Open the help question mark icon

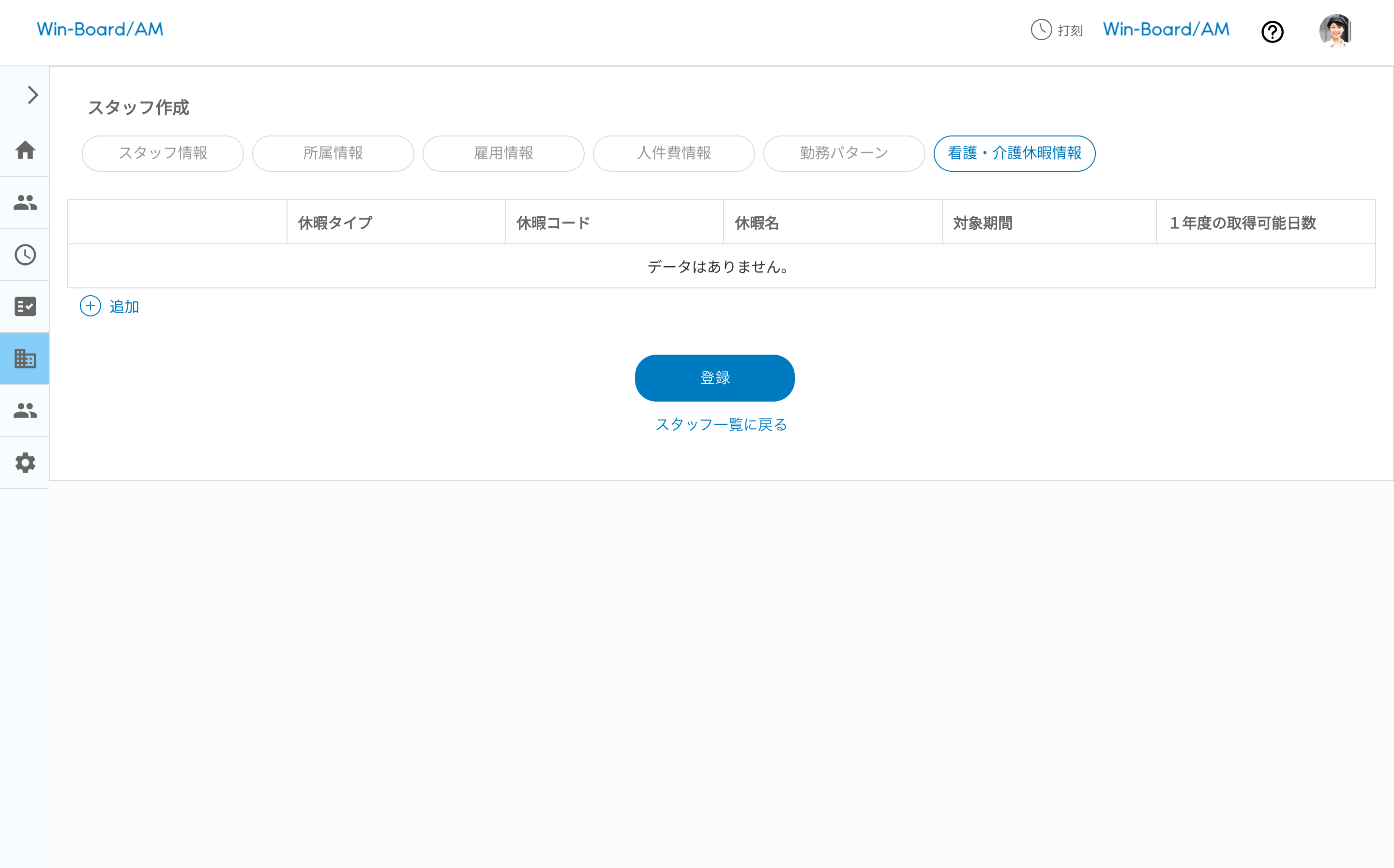click(x=1273, y=32)
